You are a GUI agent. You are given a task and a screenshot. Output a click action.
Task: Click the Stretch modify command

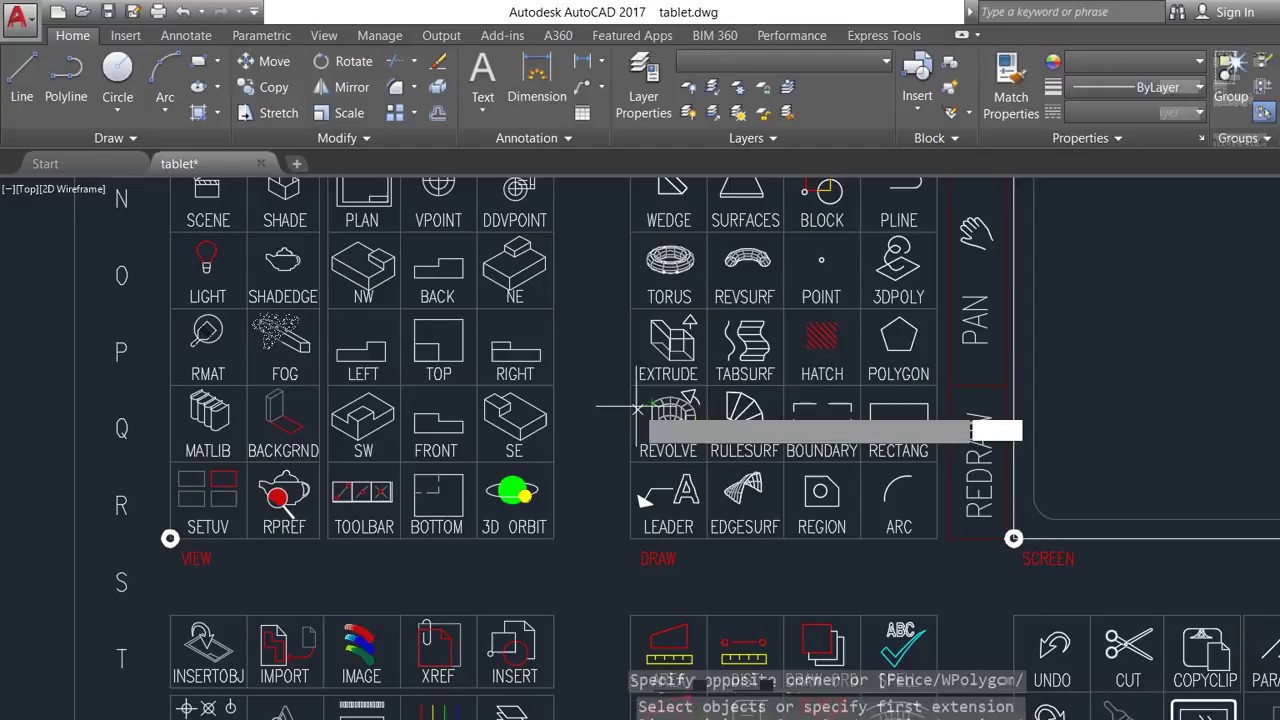coord(268,113)
